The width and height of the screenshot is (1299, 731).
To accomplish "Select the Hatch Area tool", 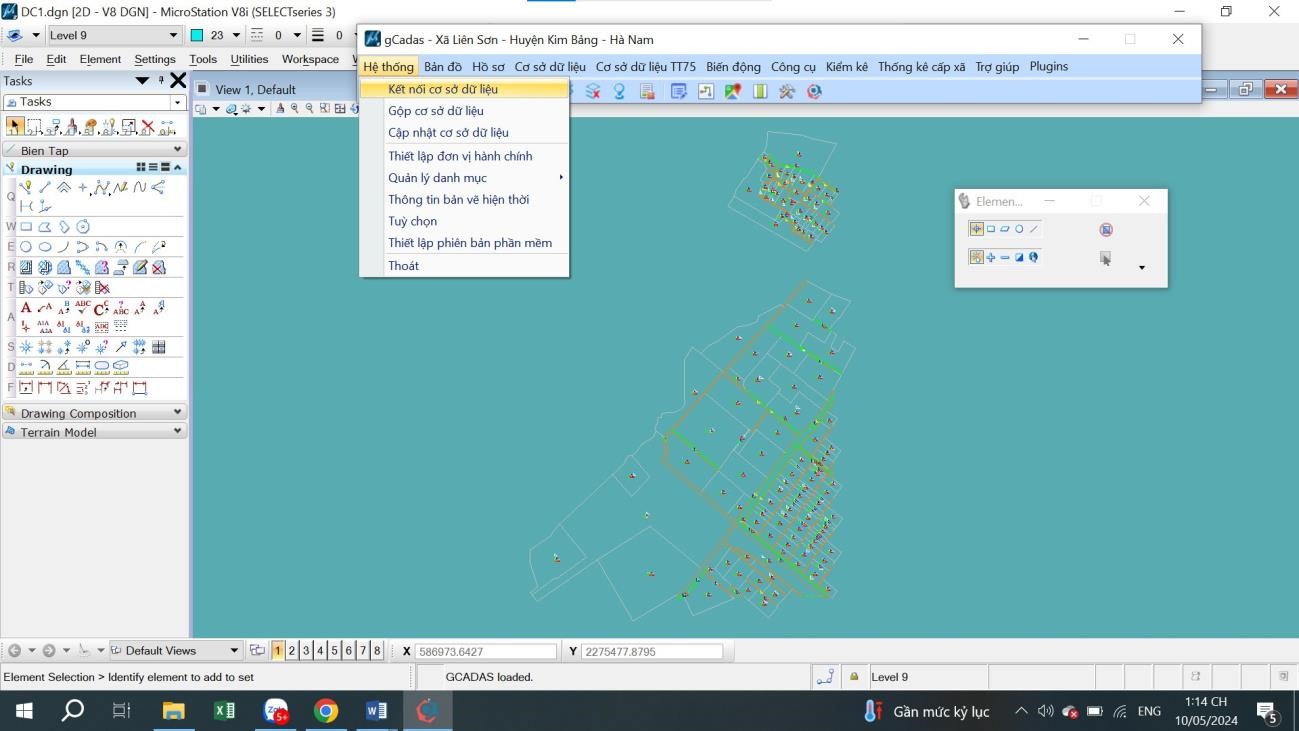I will [x=26, y=268].
